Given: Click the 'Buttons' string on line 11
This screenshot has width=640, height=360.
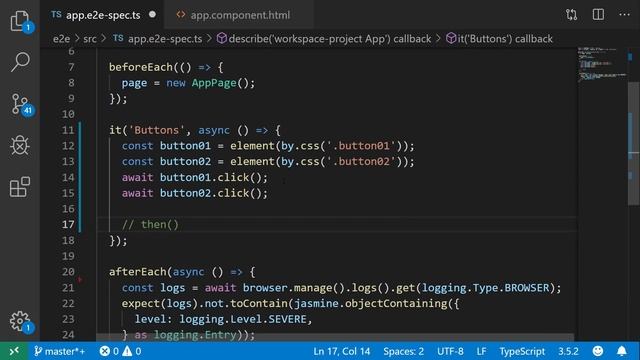Looking at the screenshot, I should coord(156,130).
